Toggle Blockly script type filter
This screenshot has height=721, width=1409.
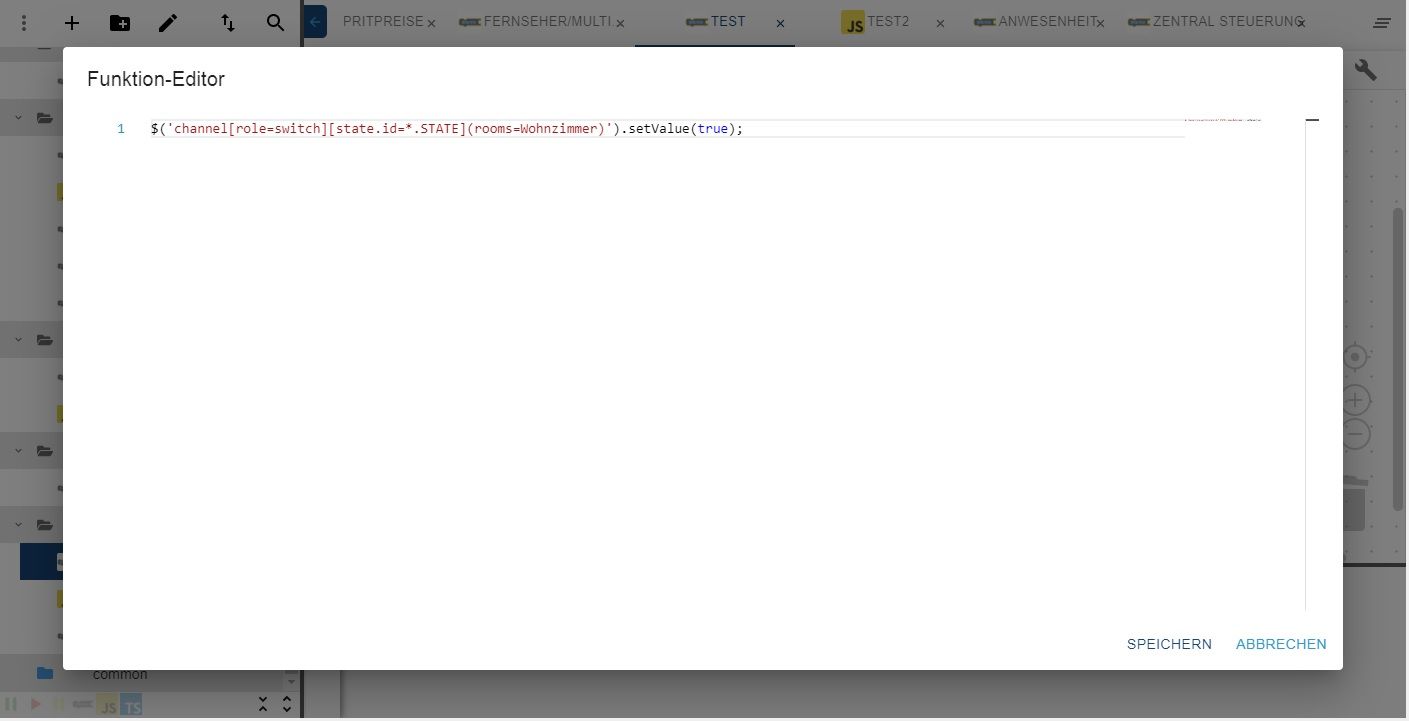coord(83,704)
